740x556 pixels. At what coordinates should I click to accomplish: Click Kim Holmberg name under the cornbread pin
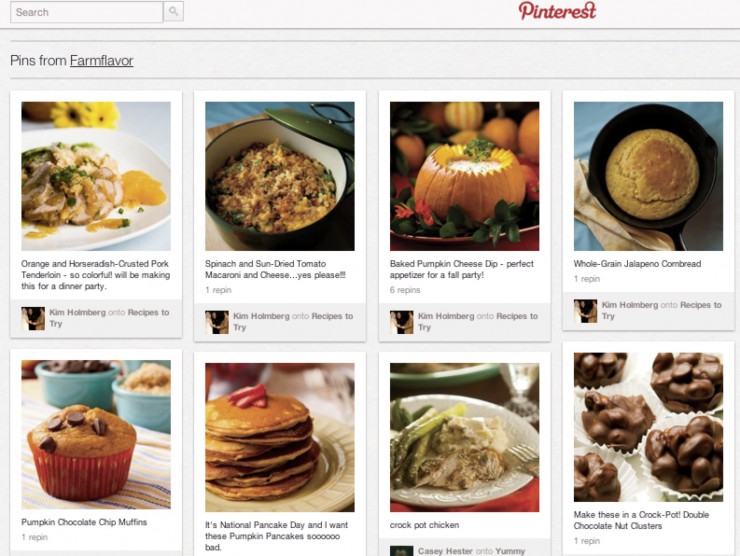[630, 305]
